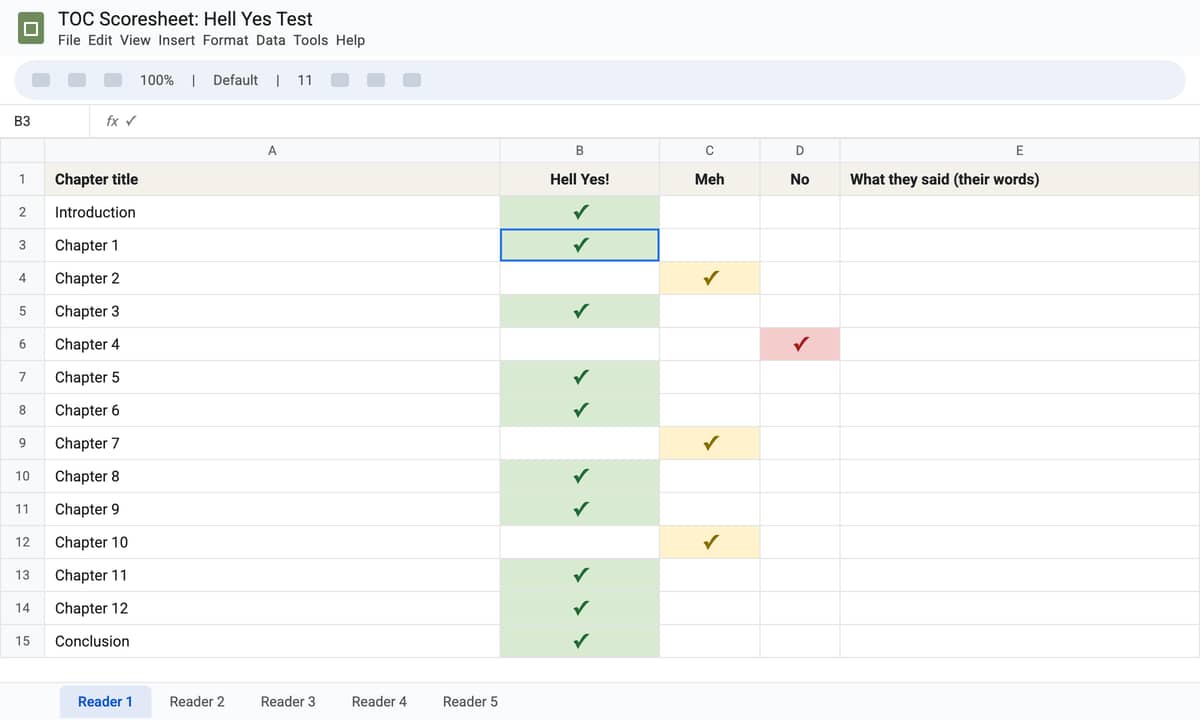Image resolution: width=1200 pixels, height=720 pixels.
Task: Click Chapter 6's green checkmark cell
Action: [580, 410]
